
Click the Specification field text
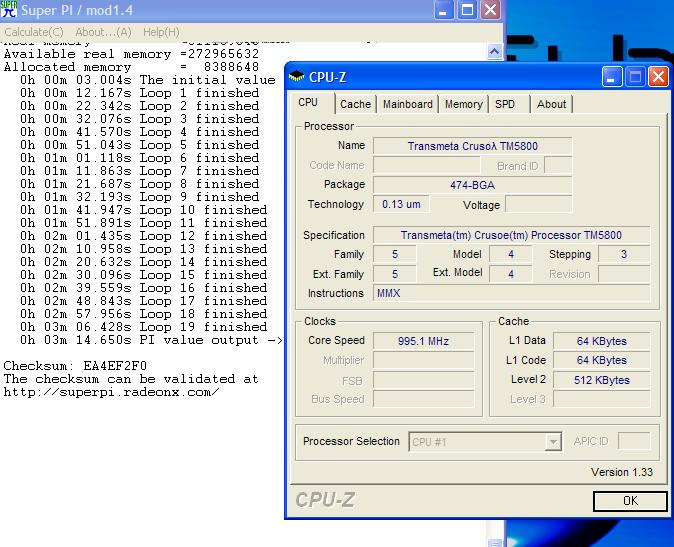click(511, 235)
